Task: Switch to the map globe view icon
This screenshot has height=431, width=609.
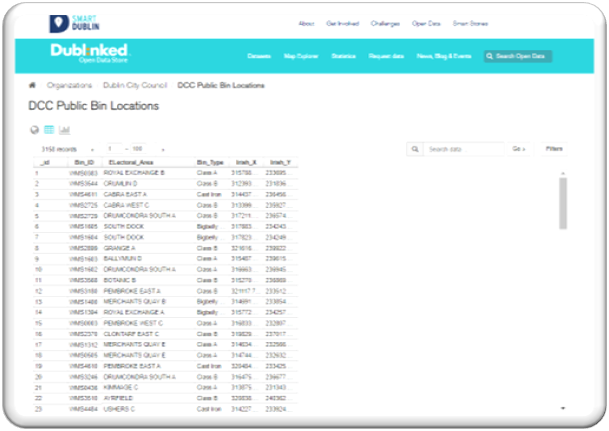Action: (x=35, y=130)
